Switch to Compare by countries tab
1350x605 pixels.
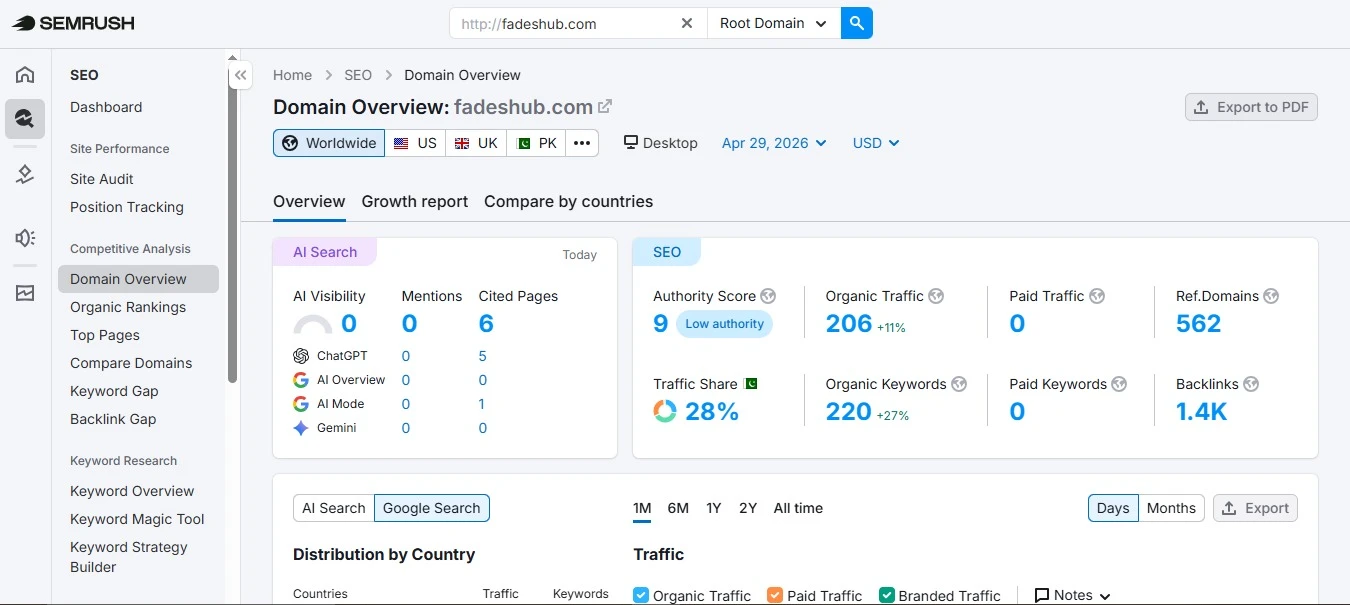[x=568, y=201]
